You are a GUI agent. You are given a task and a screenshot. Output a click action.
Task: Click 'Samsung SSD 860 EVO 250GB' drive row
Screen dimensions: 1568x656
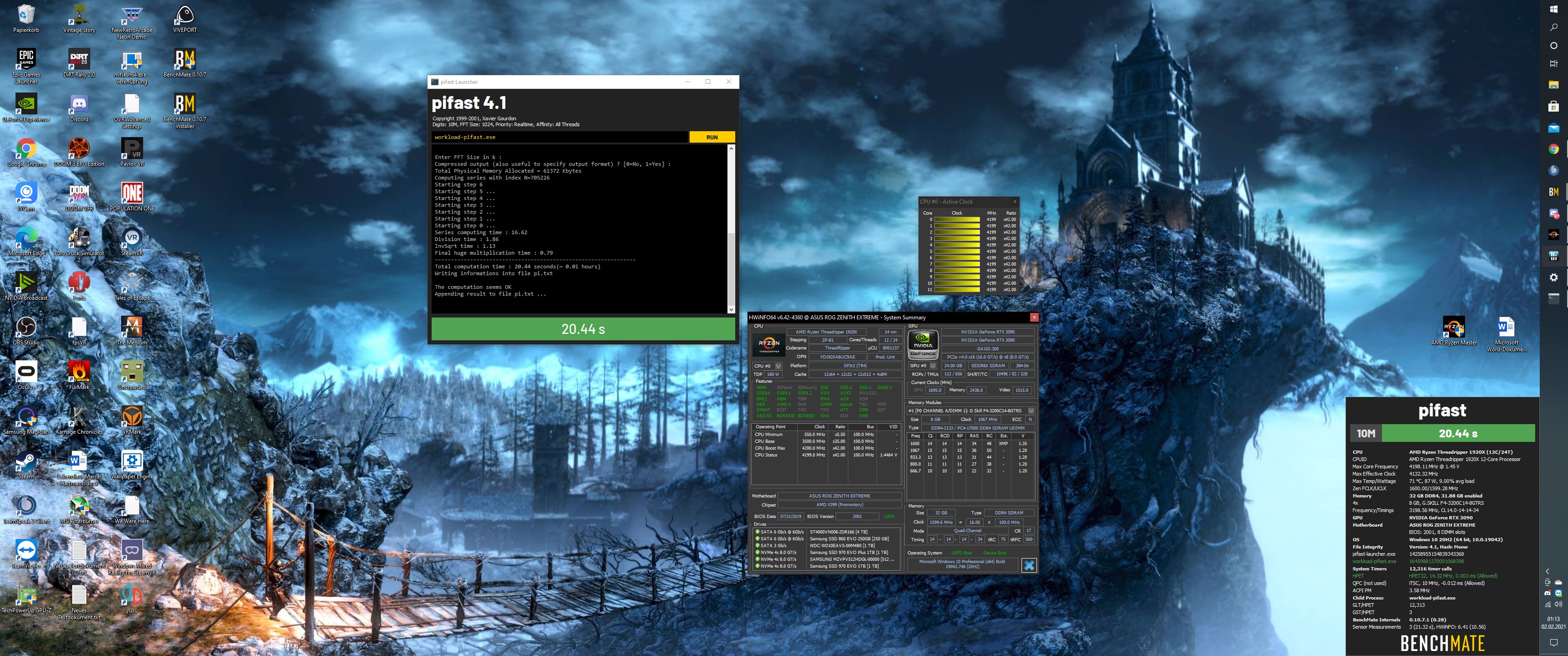[825, 538]
